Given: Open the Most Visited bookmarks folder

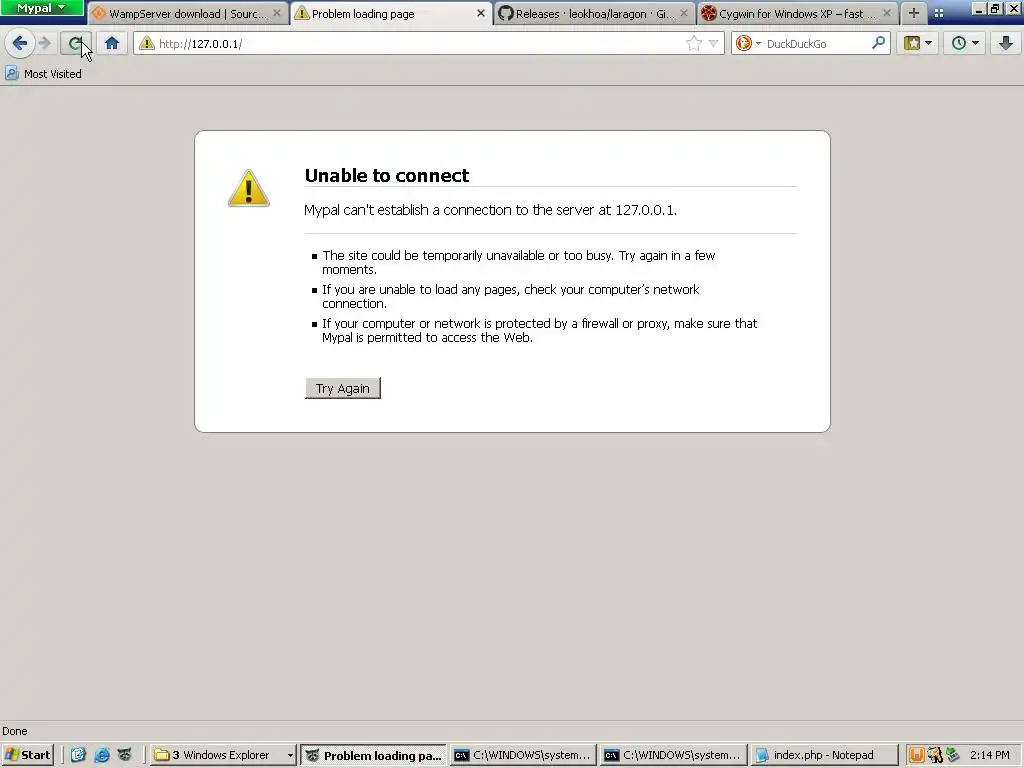Looking at the screenshot, I should point(44,74).
